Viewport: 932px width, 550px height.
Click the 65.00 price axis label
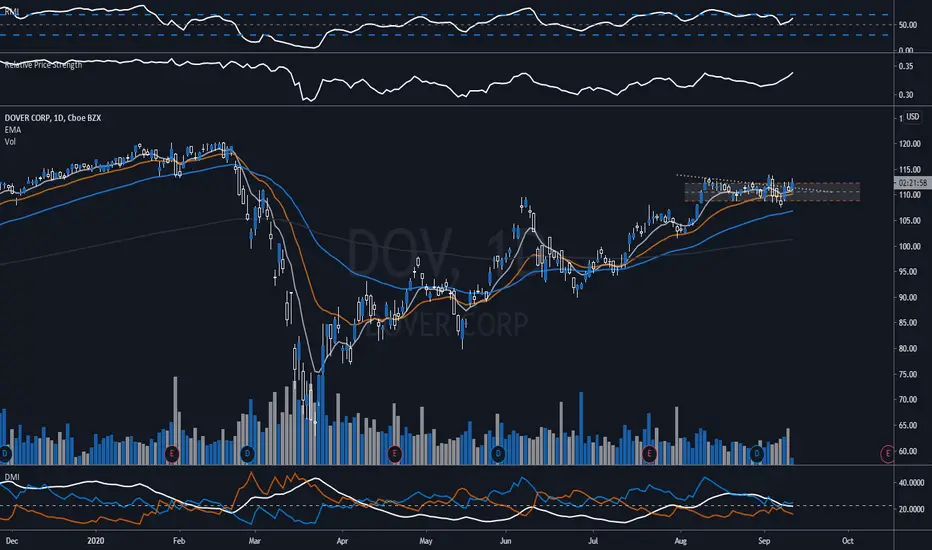909,426
